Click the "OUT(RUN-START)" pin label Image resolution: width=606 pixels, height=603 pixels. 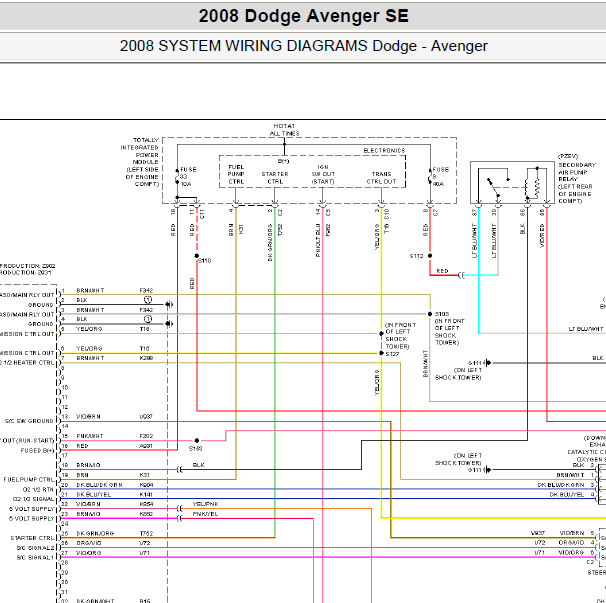[x=27, y=441]
